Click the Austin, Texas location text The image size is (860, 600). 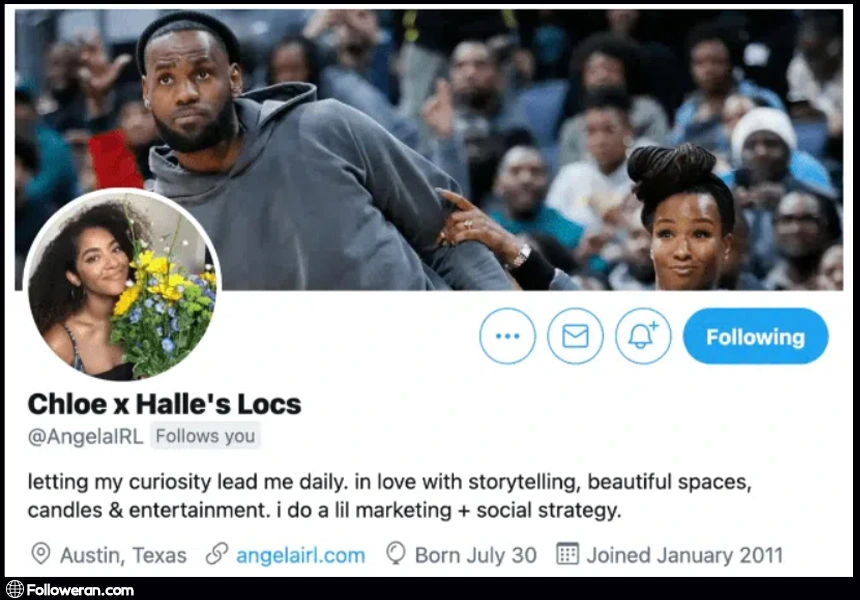click(x=123, y=555)
